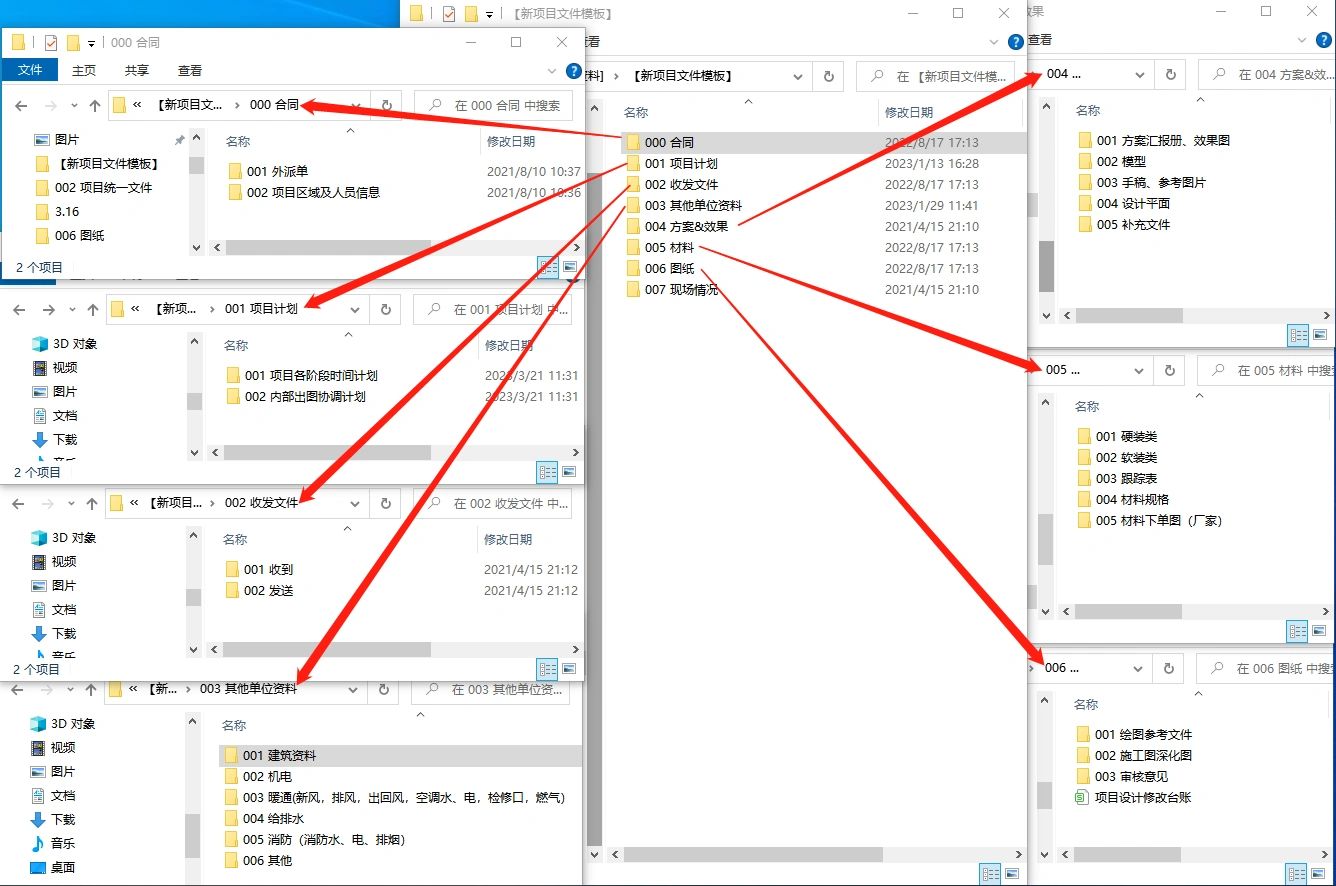Switch 001 项目计划 window to details view
Viewport: 1336px width, 886px height.
[547, 471]
